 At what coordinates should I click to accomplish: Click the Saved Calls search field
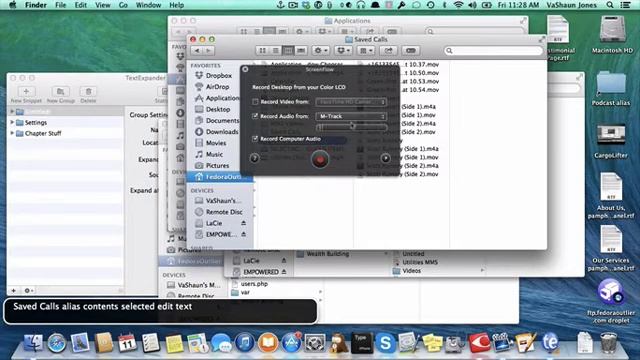click(493, 51)
